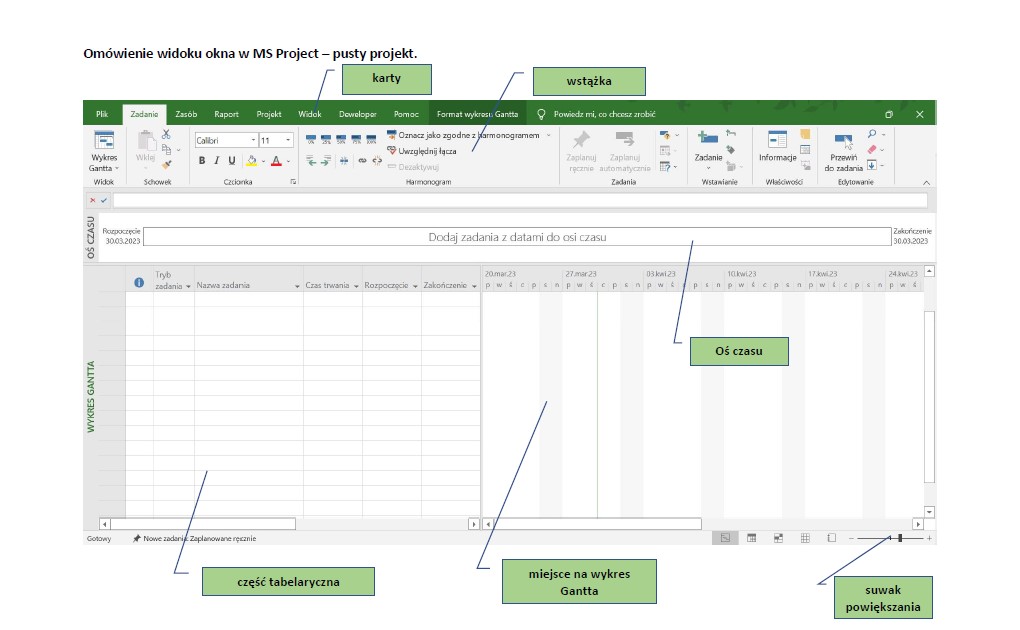
Task: Click the zoom slider in status bar
Action: [x=899, y=538]
